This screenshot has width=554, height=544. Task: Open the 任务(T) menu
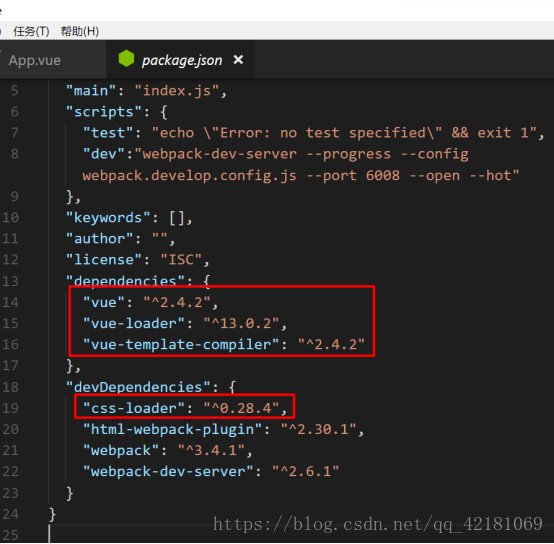tap(31, 31)
